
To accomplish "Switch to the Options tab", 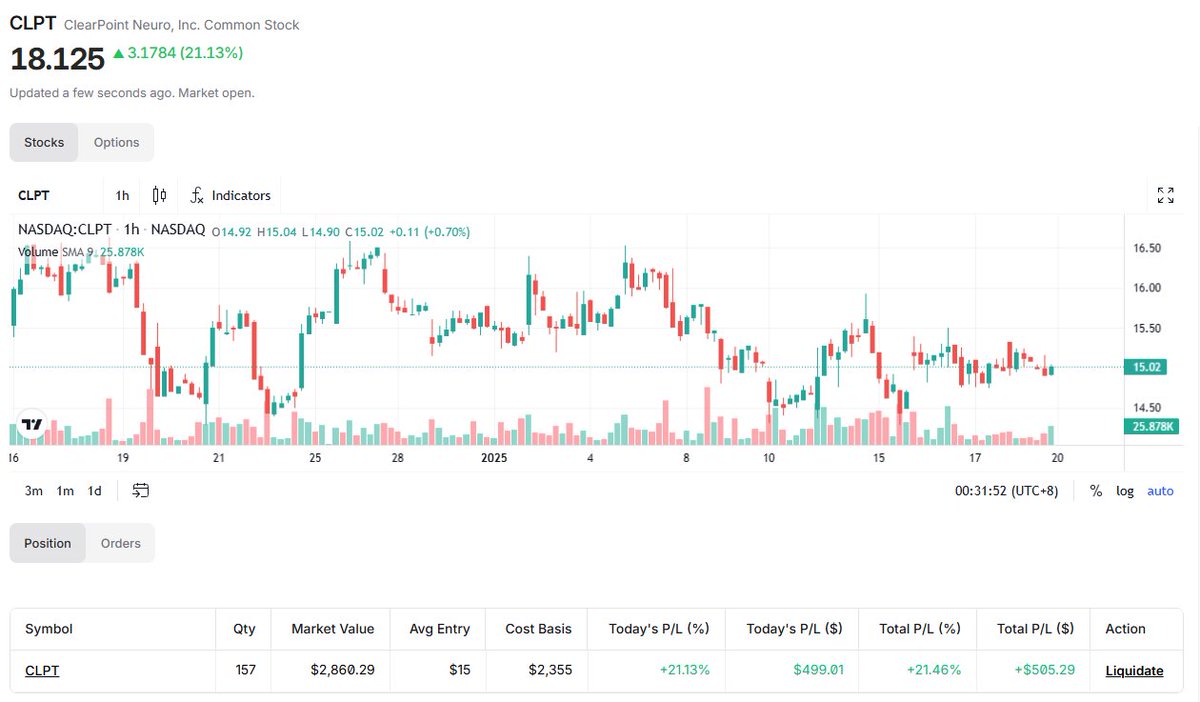I will 116,142.
